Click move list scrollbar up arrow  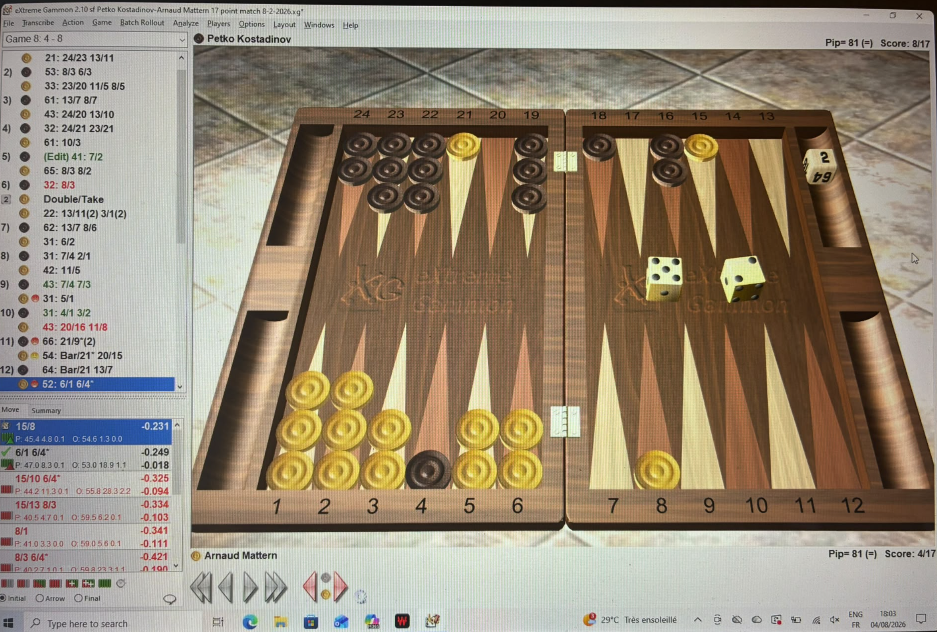pos(181,58)
